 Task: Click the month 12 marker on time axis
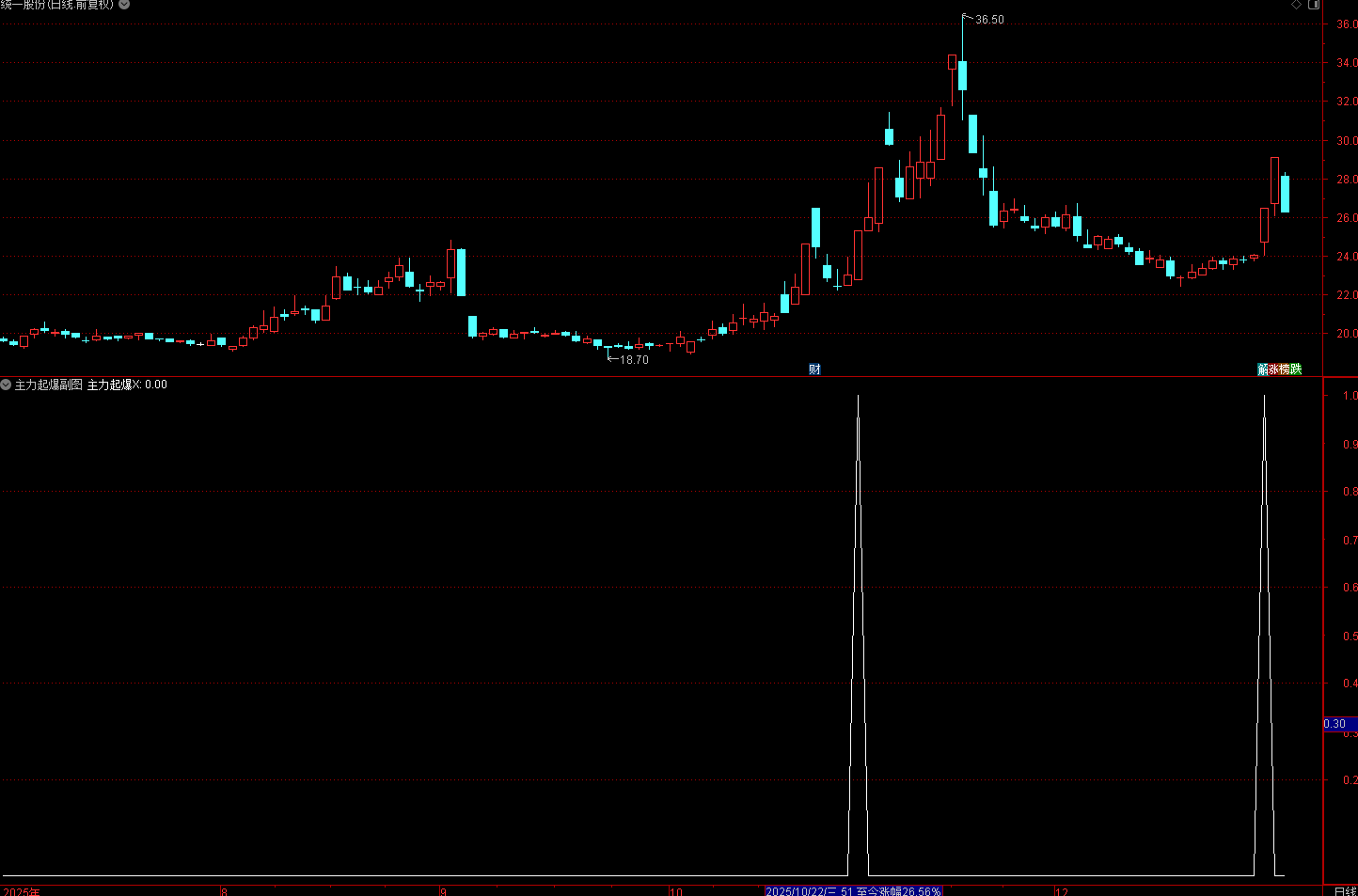click(x=1062, y=891)
